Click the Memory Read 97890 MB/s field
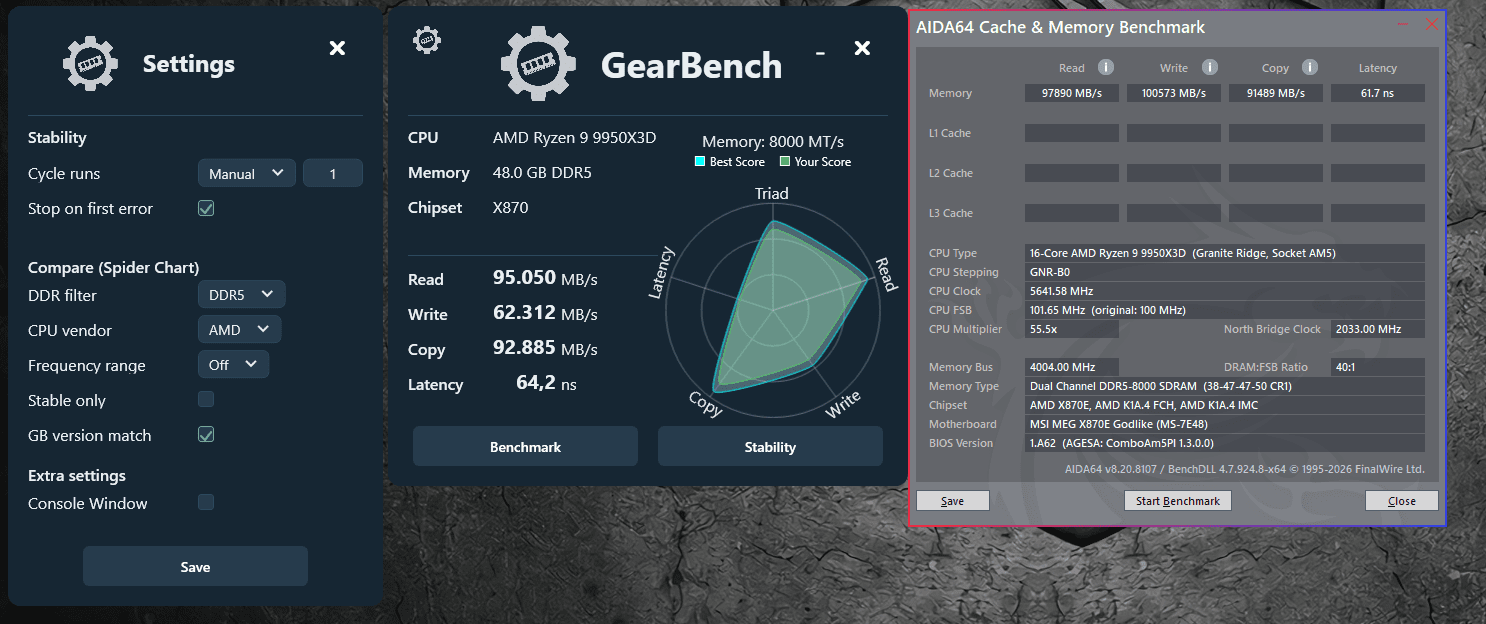1486x624 pixels. pos(1072,93)
